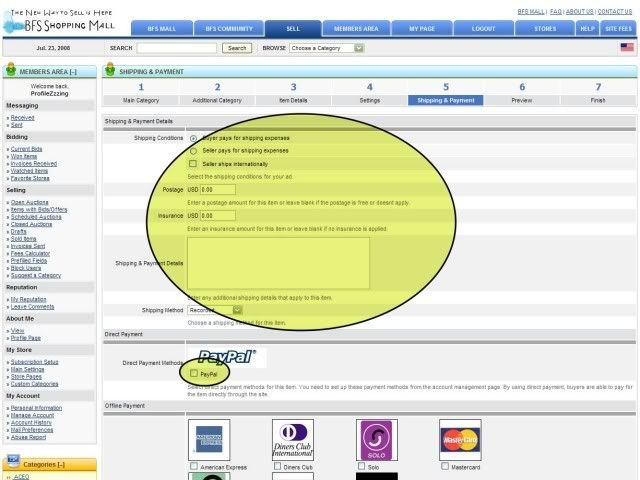The width and height of the screenshot is (640, 480).
Task: Open the Help nav tab
Action: (x=587, y=29)
